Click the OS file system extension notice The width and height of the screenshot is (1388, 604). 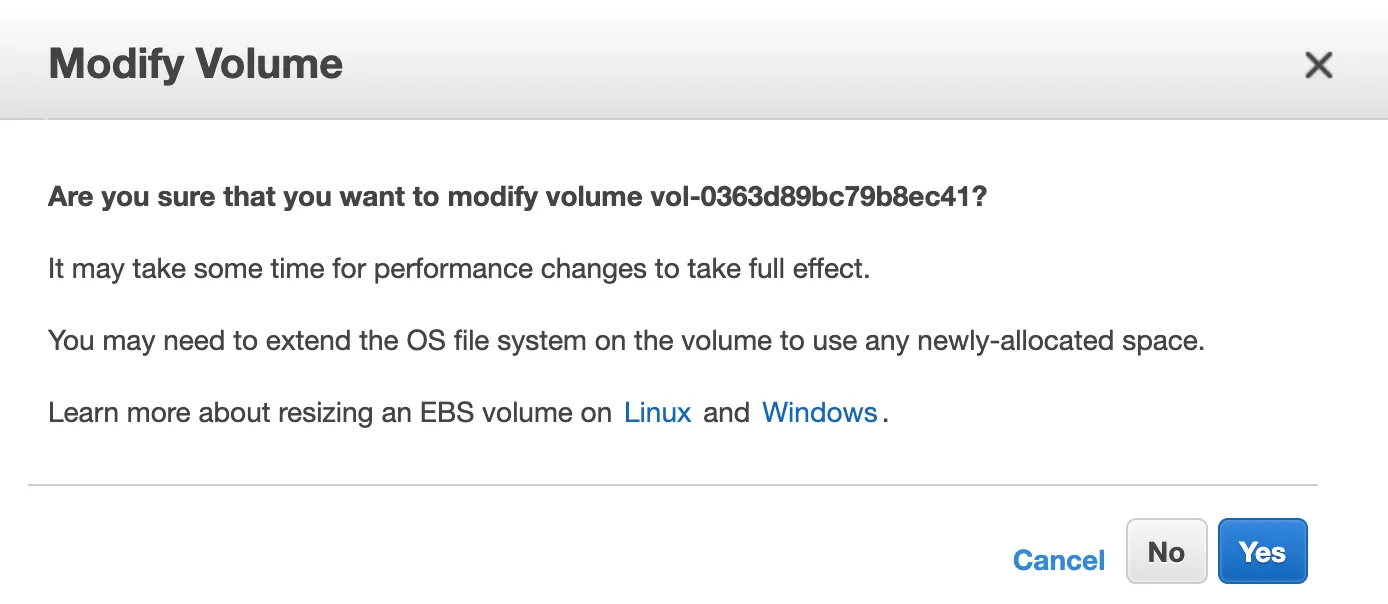[625, 341]
